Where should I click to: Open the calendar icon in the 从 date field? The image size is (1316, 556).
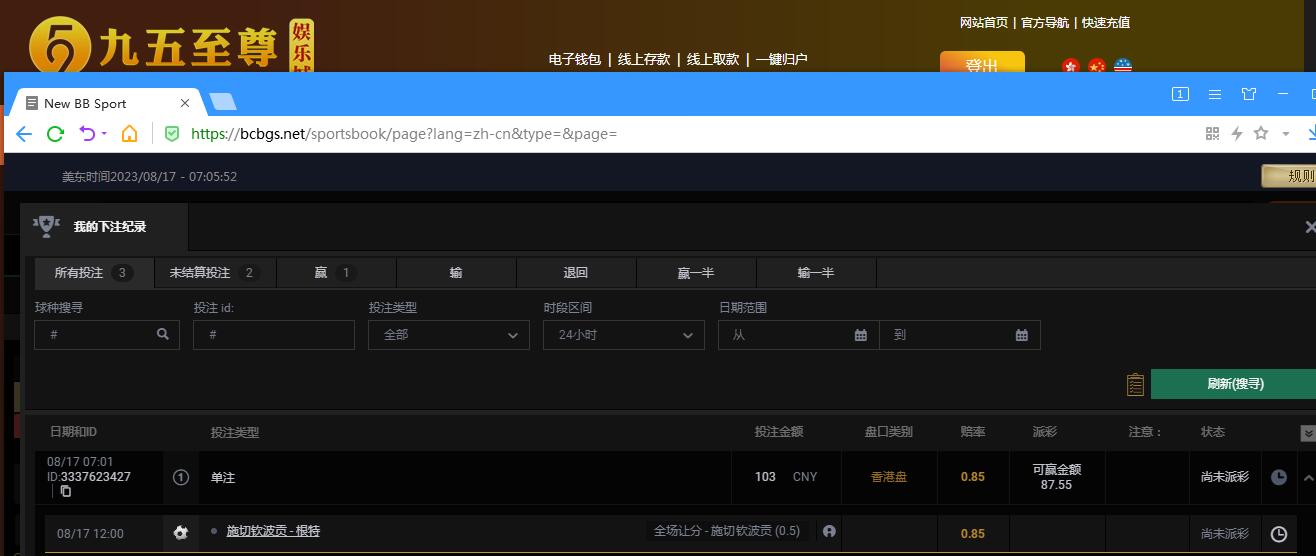click(x=860, y=335)
